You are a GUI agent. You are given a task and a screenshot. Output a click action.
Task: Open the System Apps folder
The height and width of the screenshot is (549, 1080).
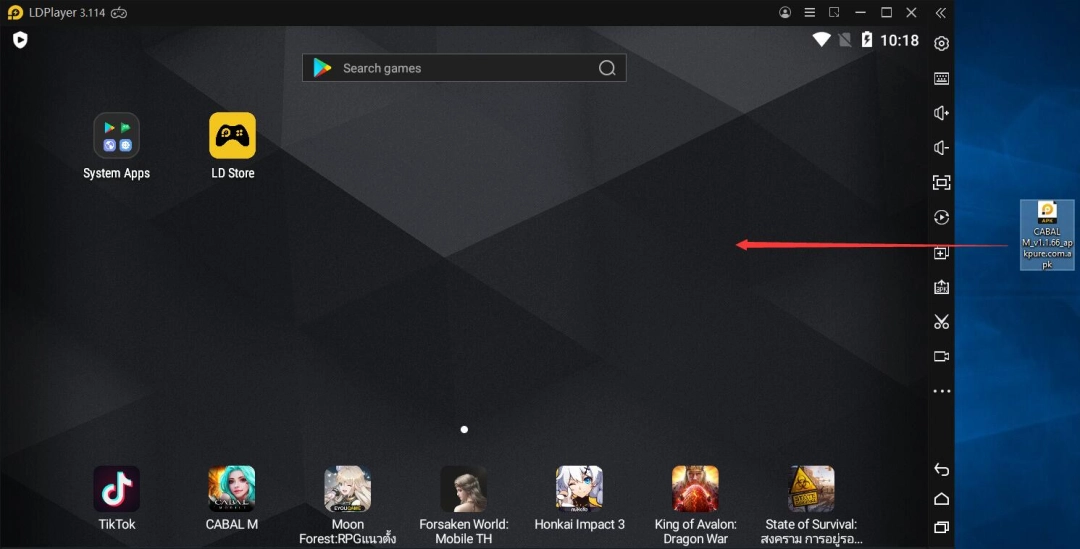pos(117,136)
